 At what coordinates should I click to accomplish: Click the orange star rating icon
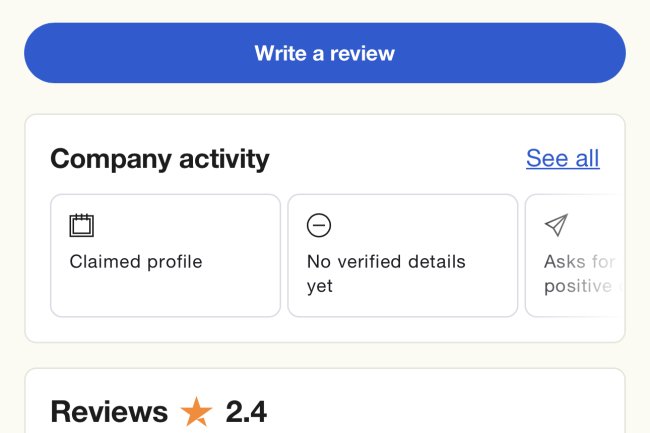pyautogui.click(x=196, y=411)
